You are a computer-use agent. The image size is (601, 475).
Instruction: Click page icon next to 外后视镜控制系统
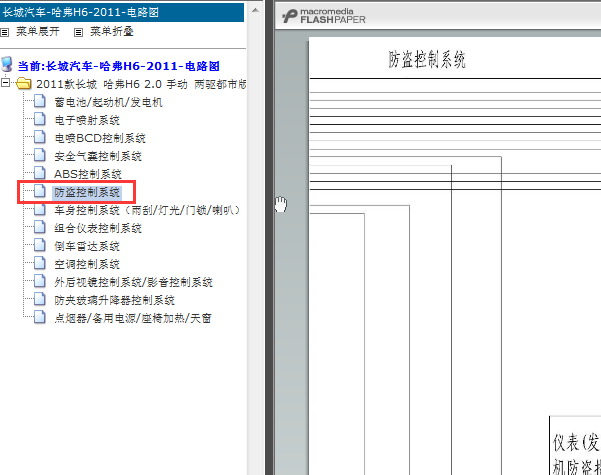click(x=39, y=281)
